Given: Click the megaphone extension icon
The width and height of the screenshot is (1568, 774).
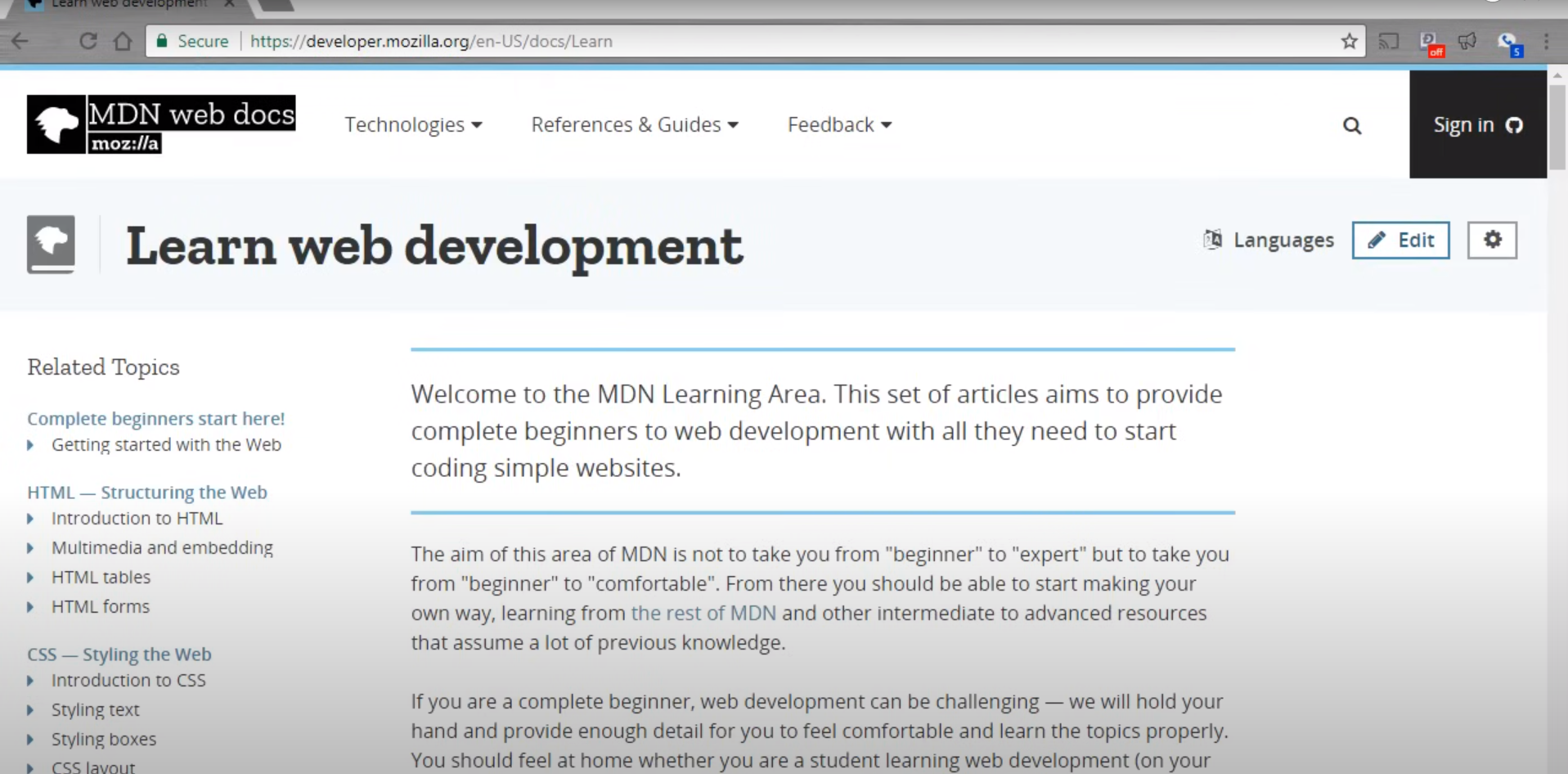Looking at the screenshot, I should click(x=1468, y=41).
